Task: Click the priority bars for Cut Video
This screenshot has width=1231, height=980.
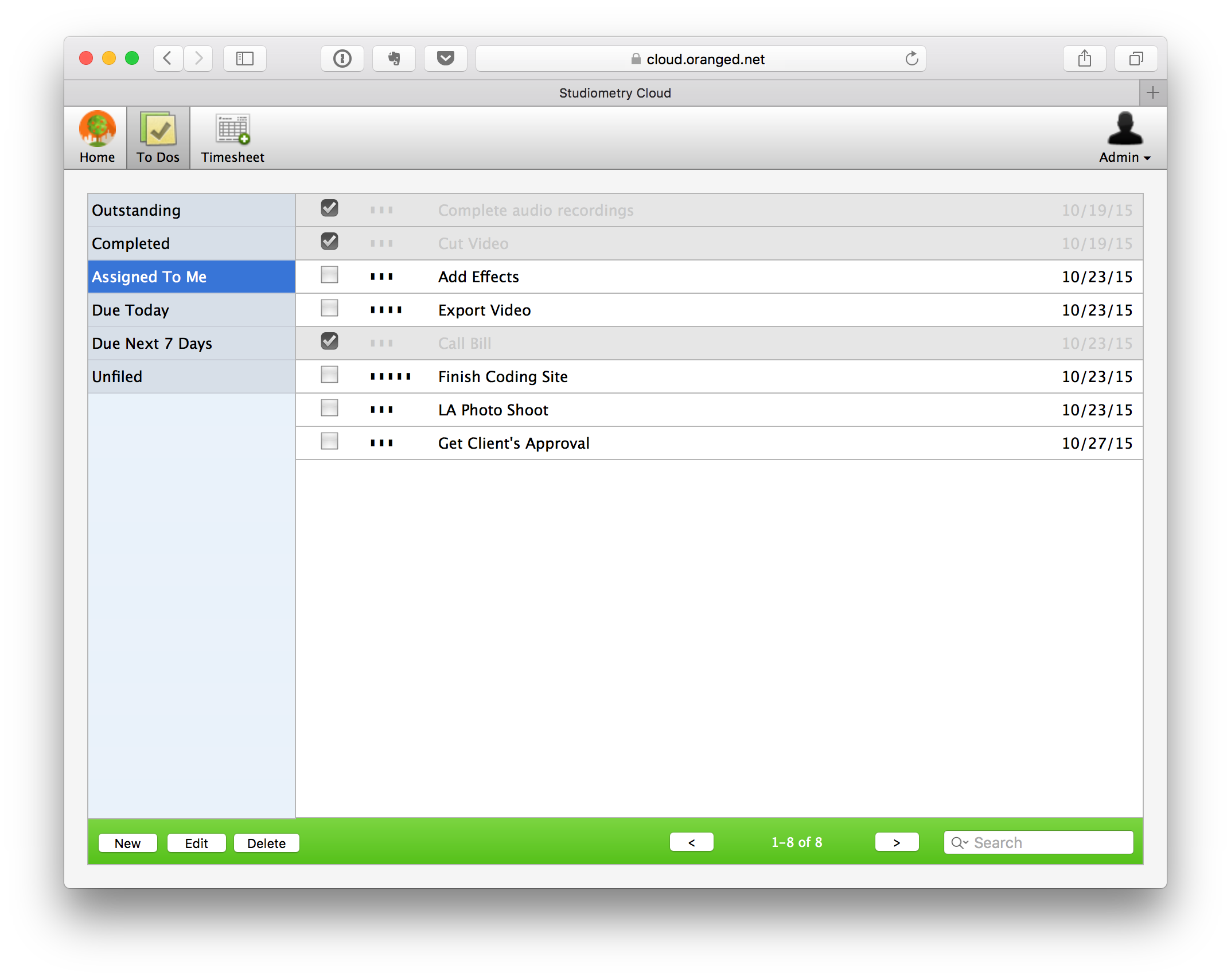Action: (x=381, y=244)
